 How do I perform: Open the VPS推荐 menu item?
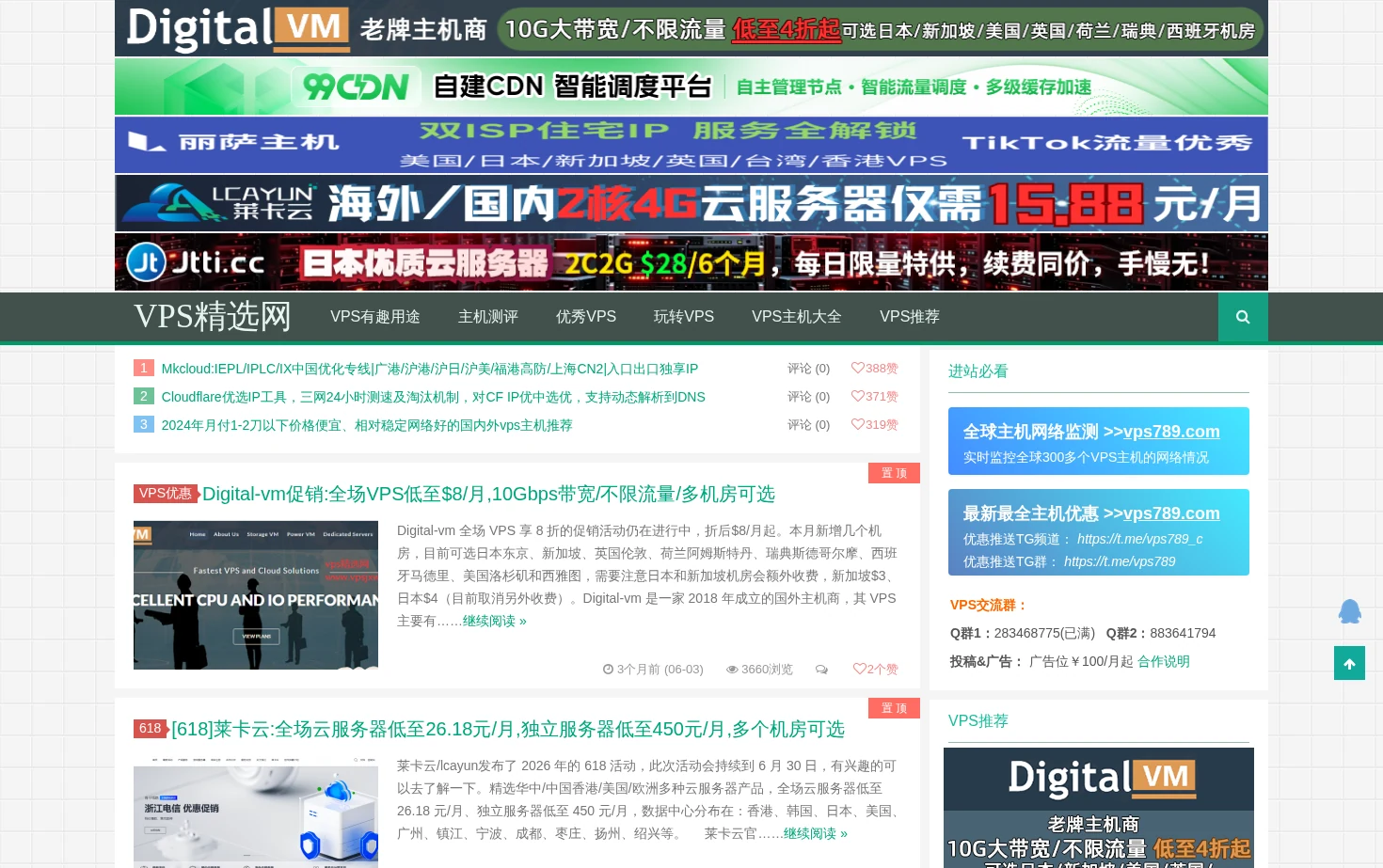click(x=910, y=317)
